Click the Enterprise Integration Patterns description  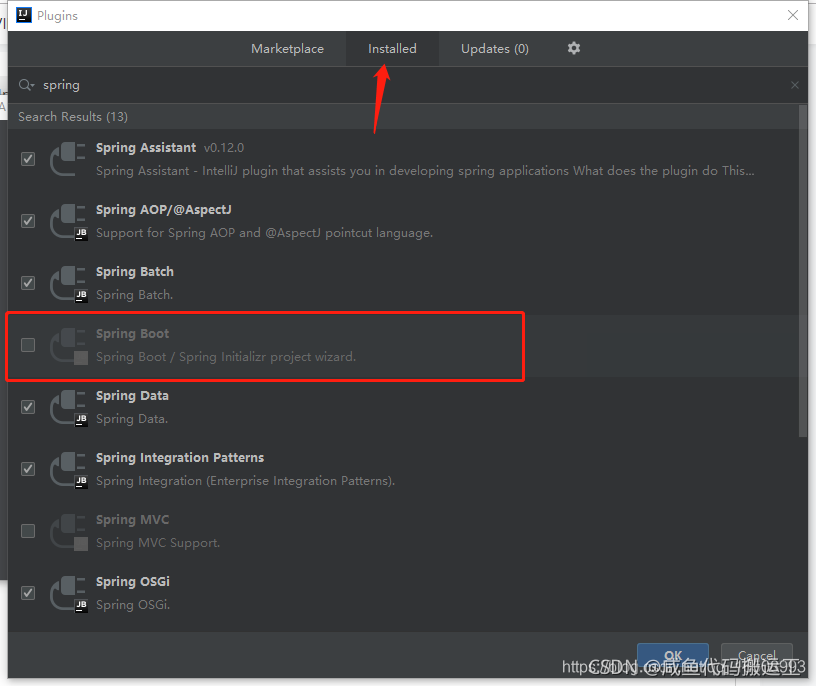click(x=245, y=481)
